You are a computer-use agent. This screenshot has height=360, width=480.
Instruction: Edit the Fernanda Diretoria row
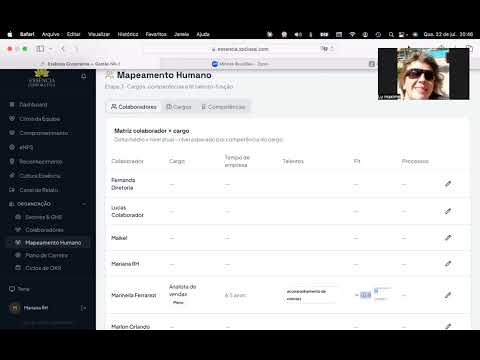point(448,184)
